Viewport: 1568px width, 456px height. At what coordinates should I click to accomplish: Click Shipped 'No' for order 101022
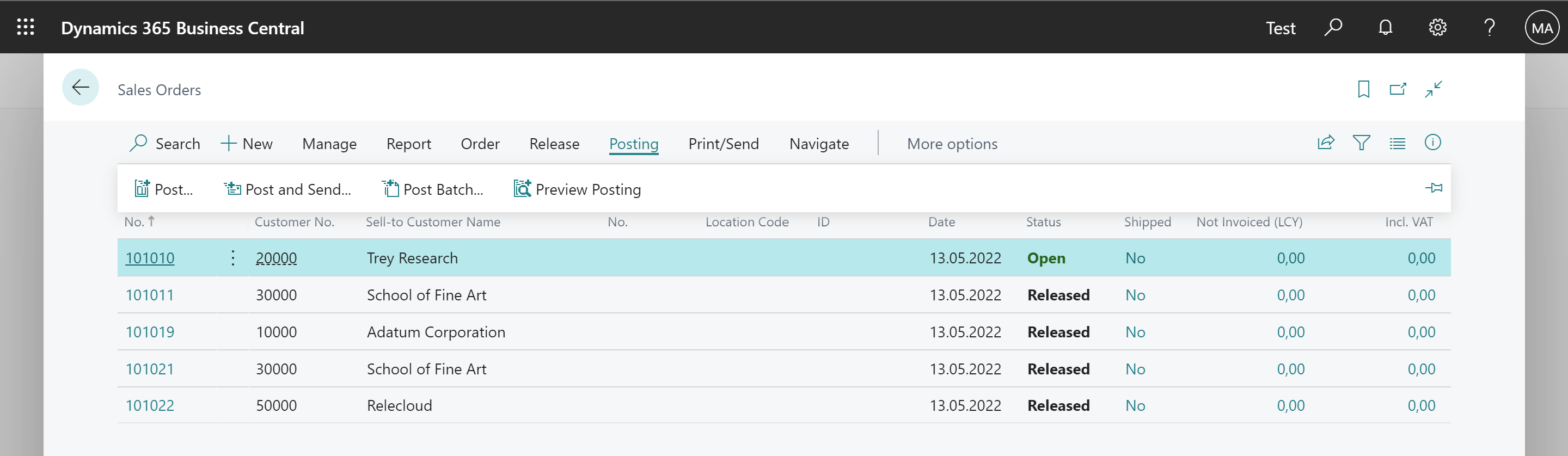point(1135,405)
